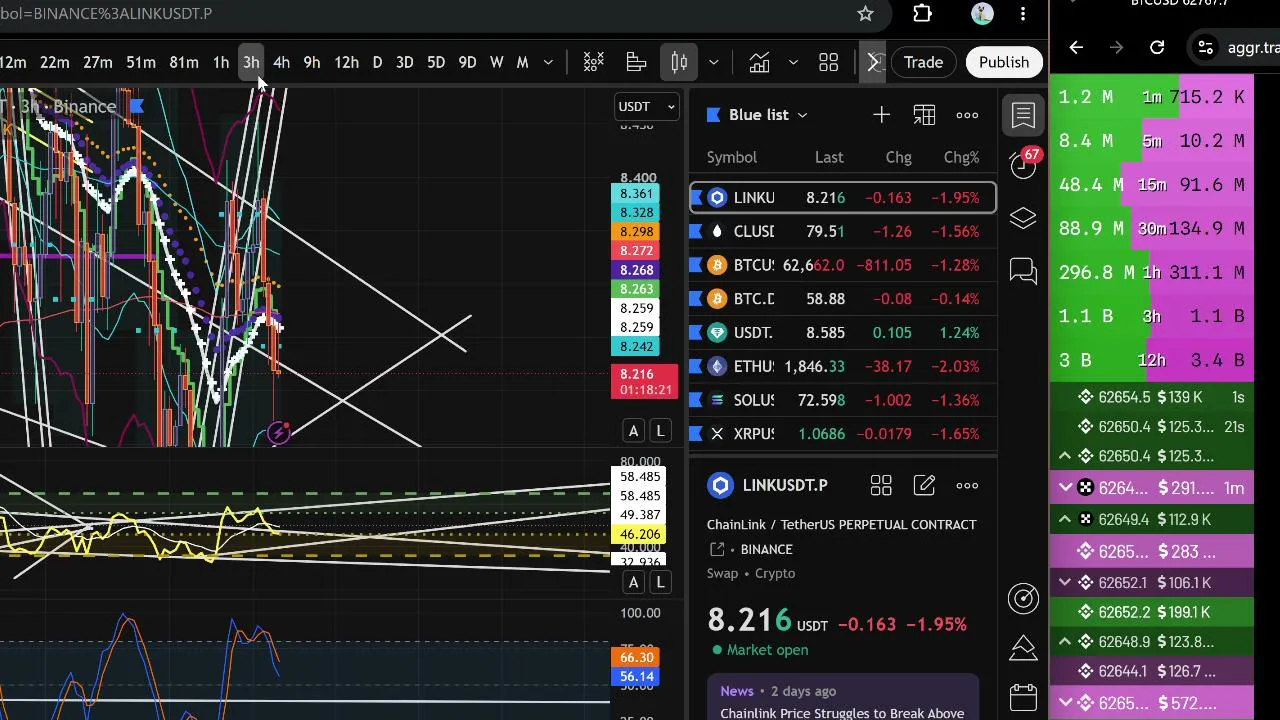Screen dimensions: 1280x720
Task: Click the Trade button
Action: (923, 63)
